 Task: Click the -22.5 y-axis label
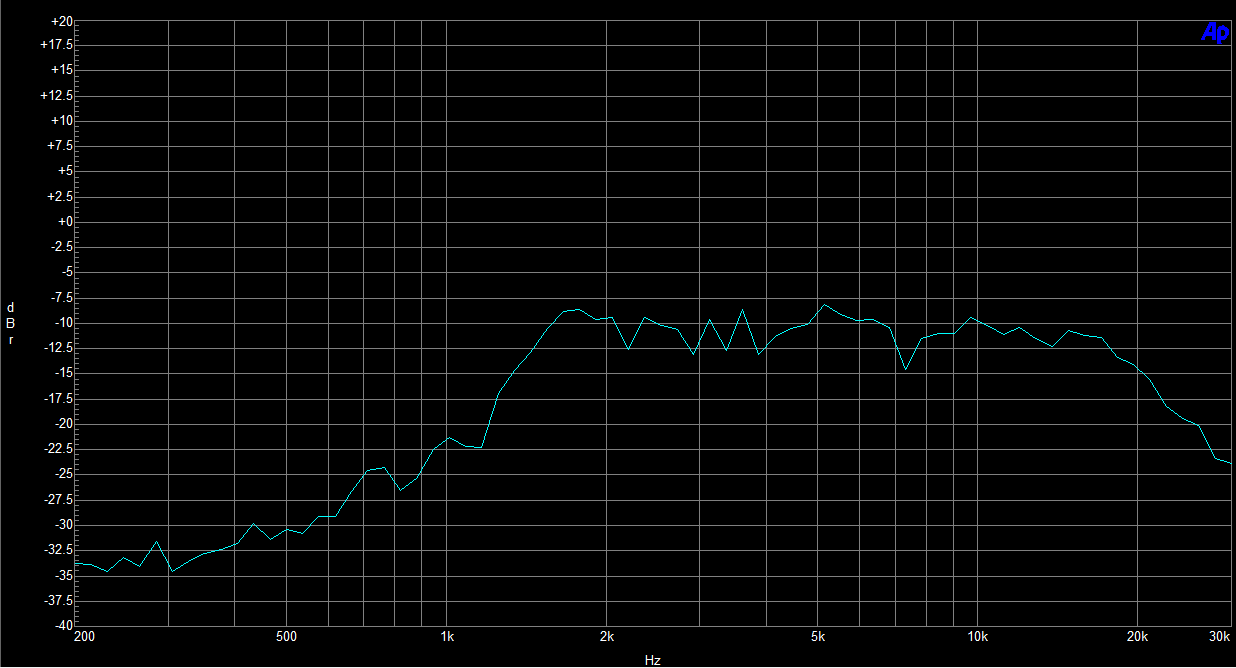coord(57,448)
